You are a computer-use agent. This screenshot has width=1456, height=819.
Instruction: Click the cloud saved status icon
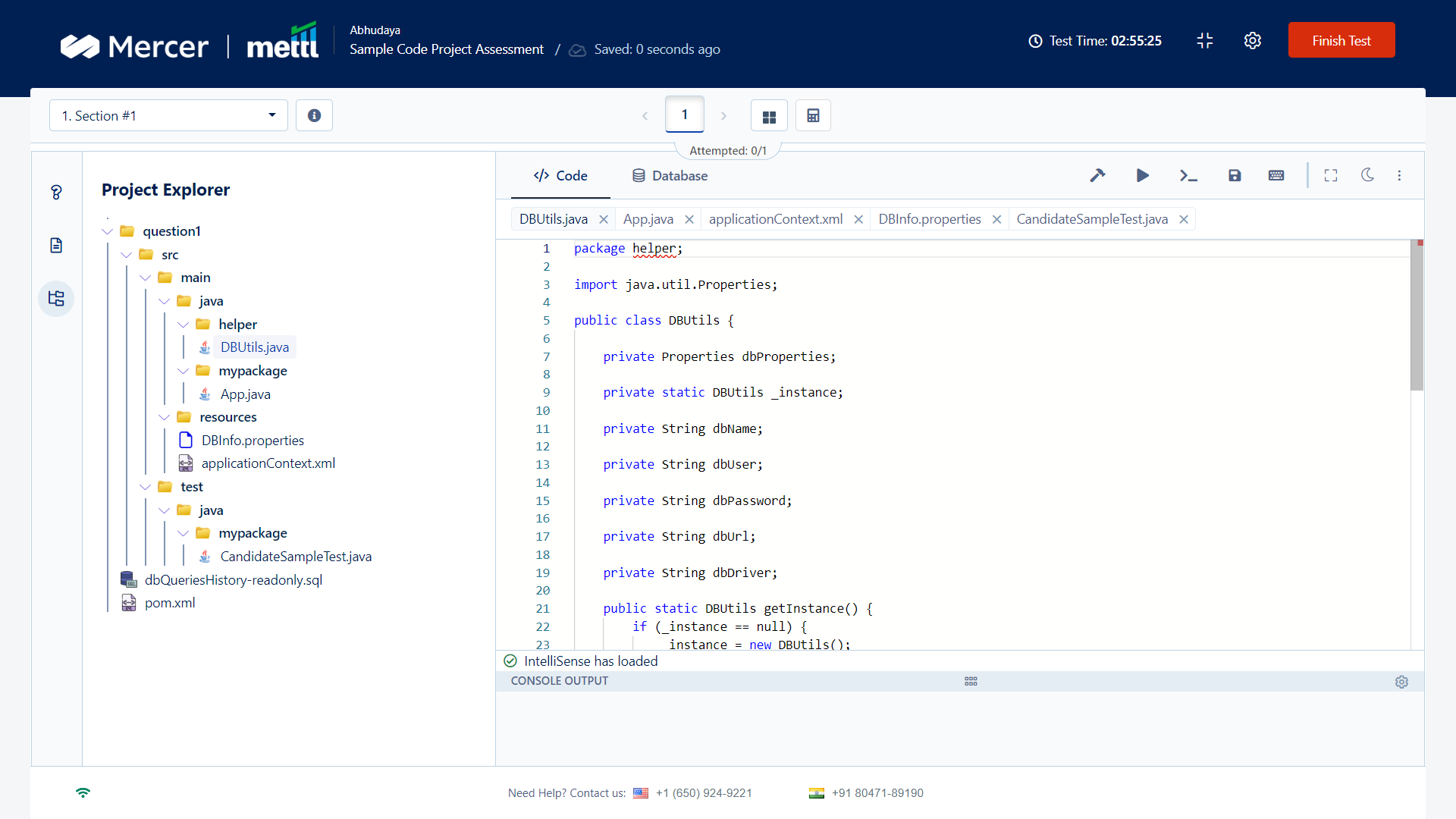pyautogui.click(x=578, y=50)
